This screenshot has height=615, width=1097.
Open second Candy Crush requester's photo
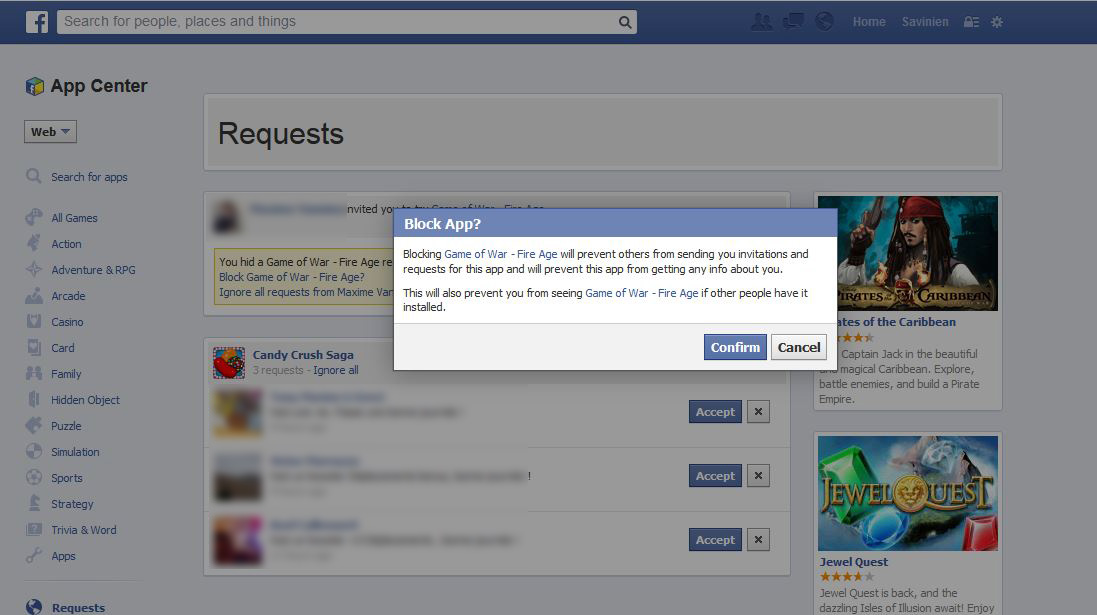tap(238, 477)
